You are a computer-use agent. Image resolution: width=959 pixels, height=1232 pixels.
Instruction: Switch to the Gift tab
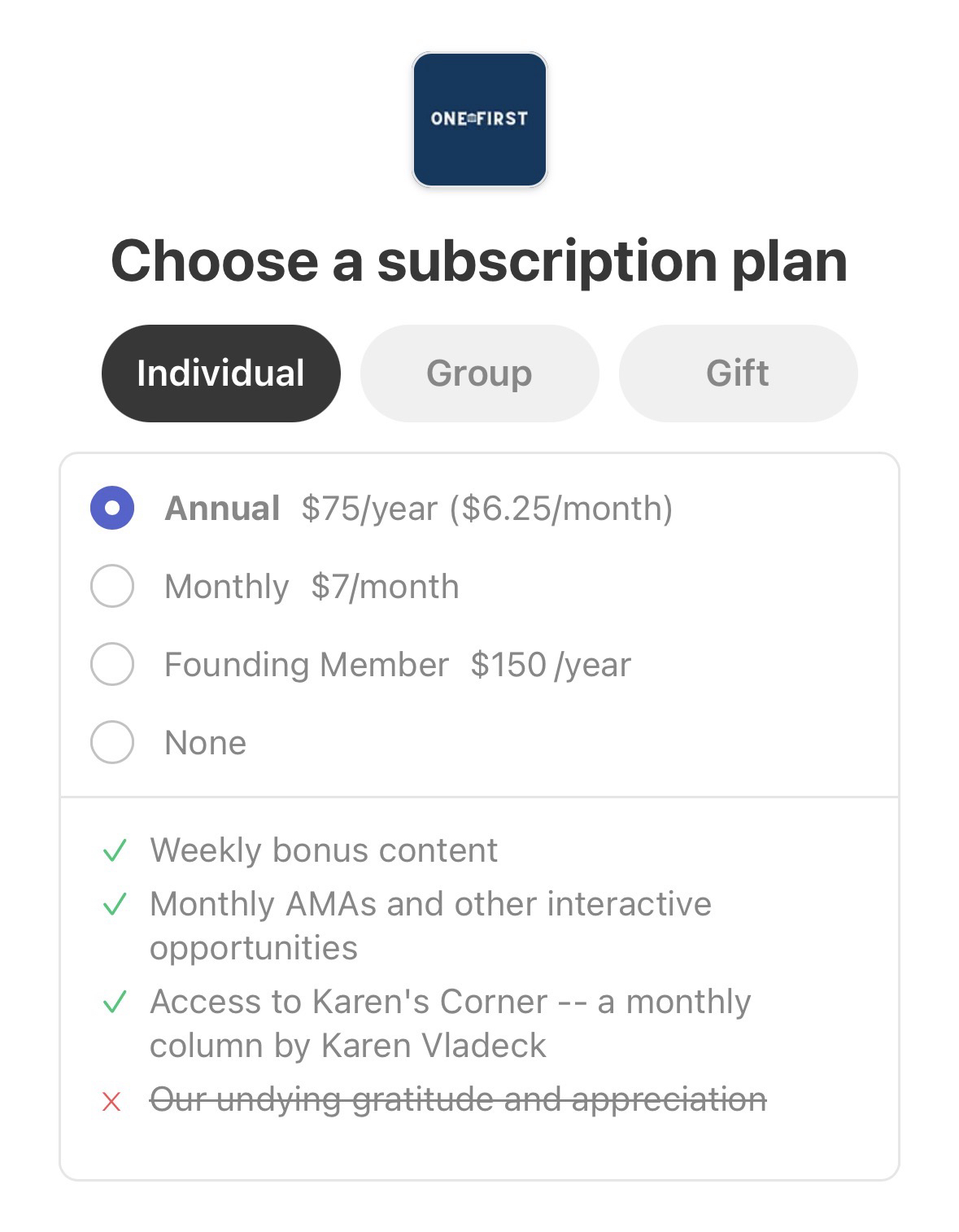[738, 374]
